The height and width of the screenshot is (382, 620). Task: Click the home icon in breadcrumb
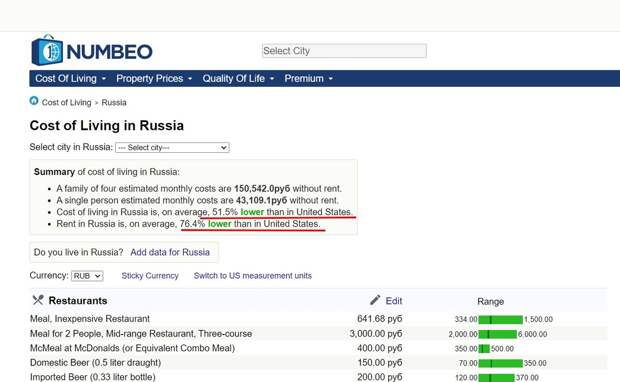[34, 101]
